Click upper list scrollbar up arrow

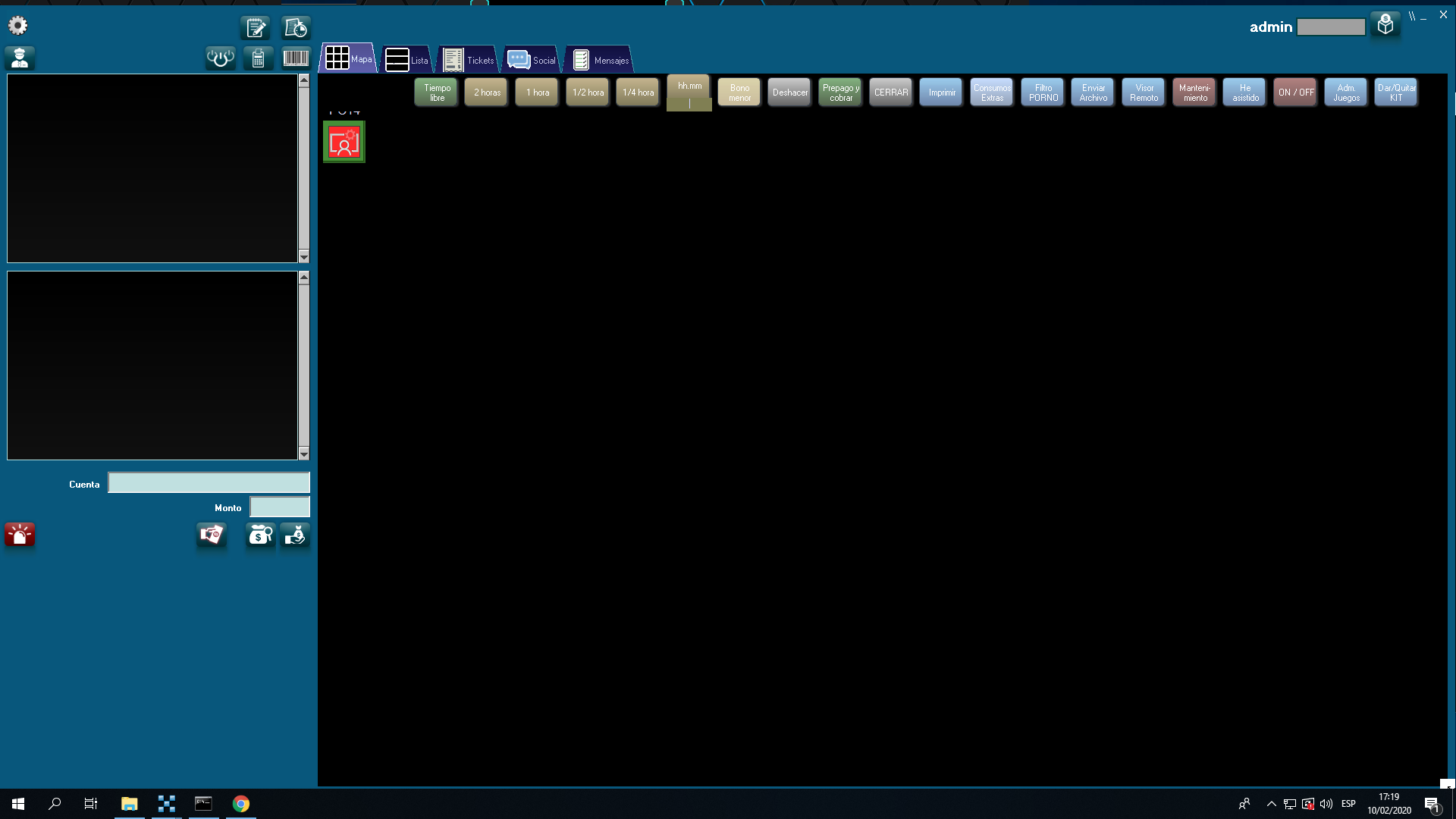point(304,80)
